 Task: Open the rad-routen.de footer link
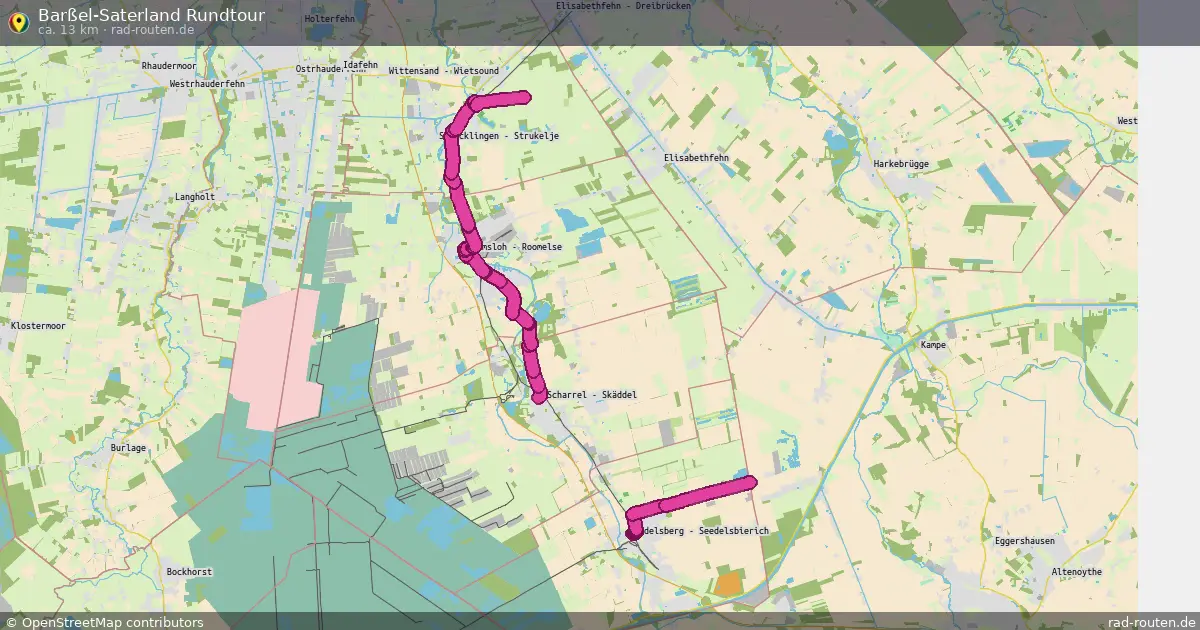click(1152, 622)
